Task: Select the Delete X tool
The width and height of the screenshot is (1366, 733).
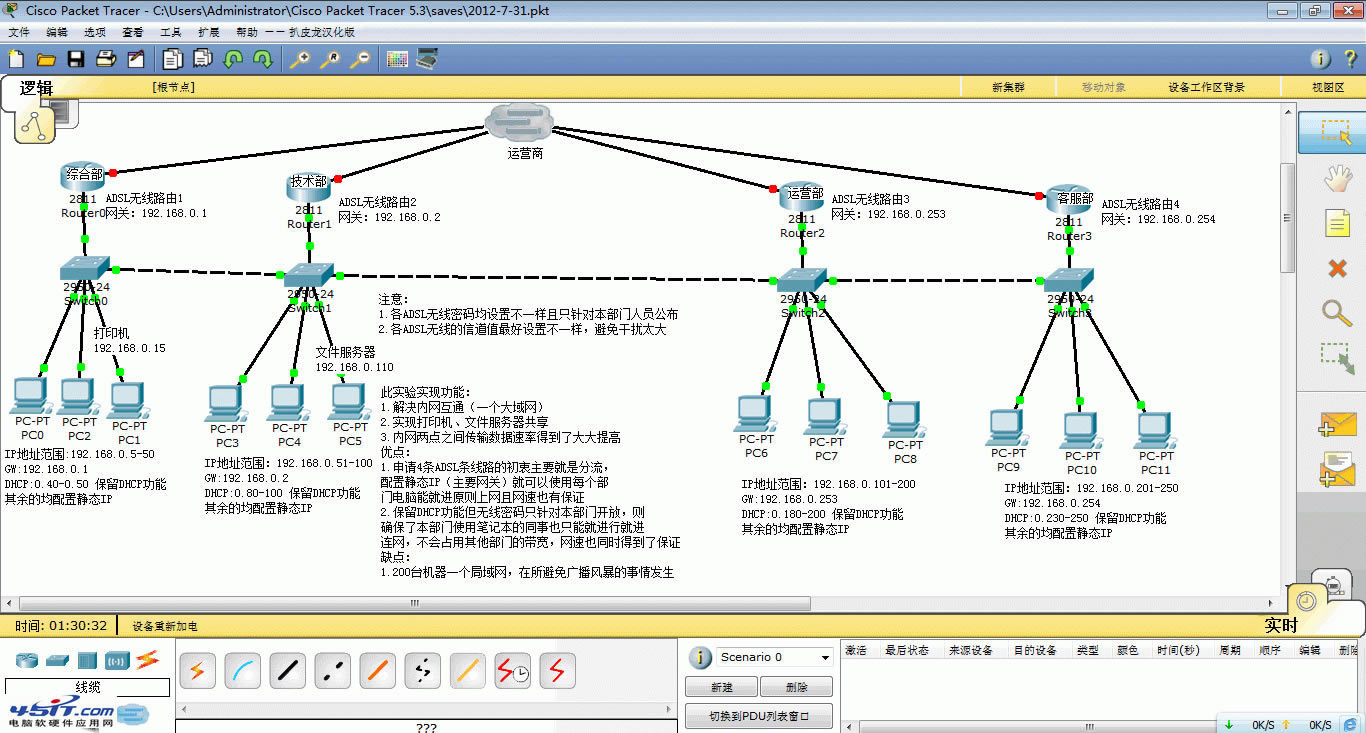Action: click(1337, 268)
